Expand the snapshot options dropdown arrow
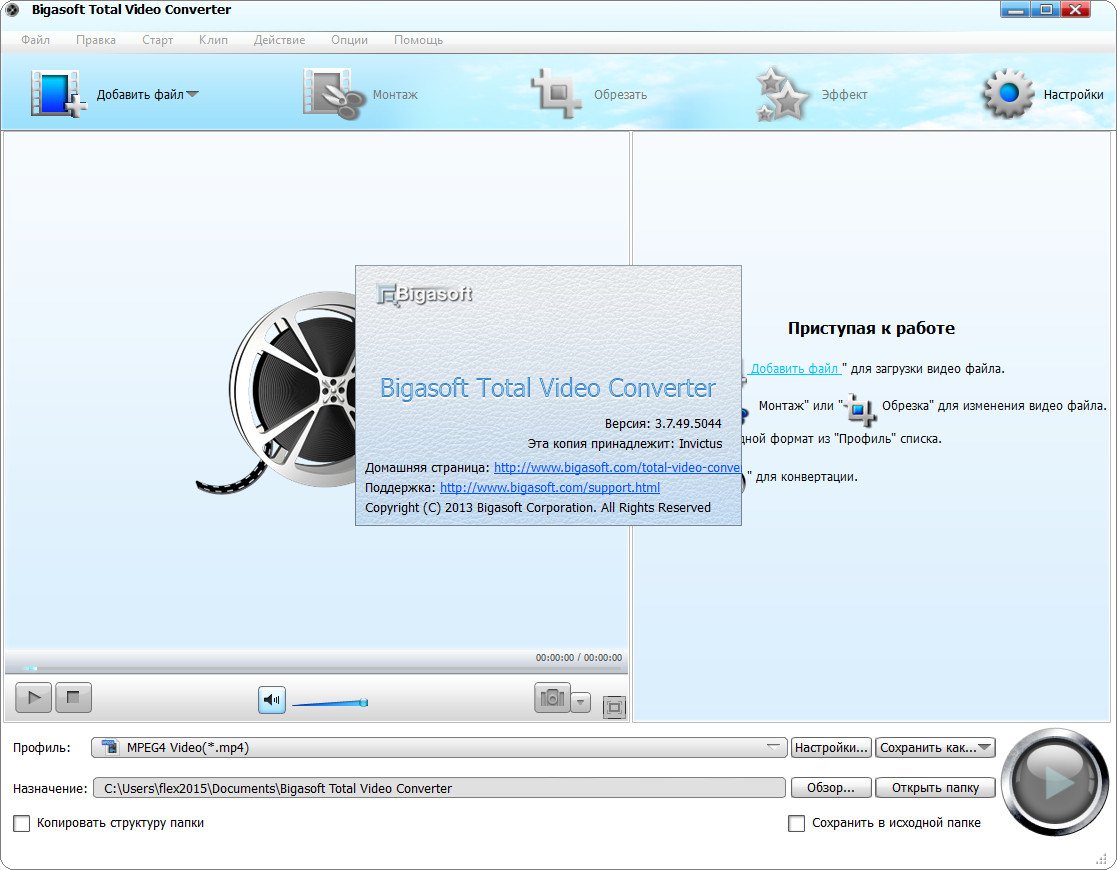This screenshot has height=870, width=1117. pos(581,701)
